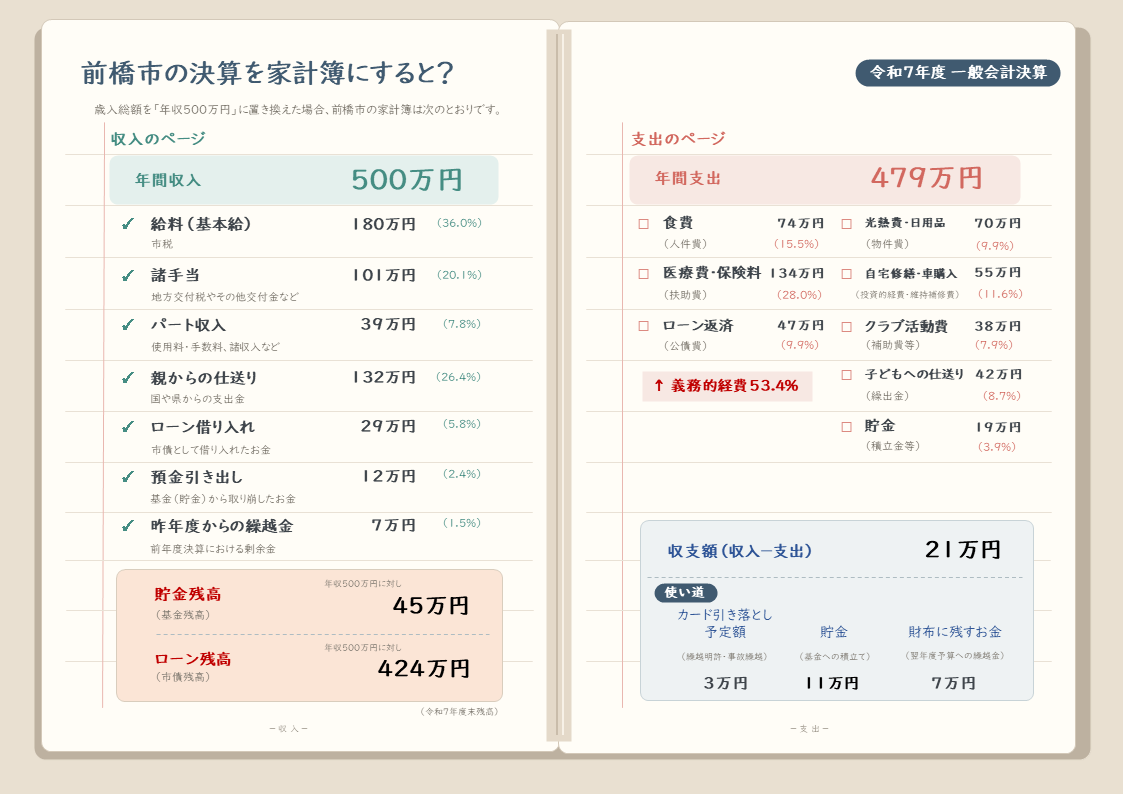
Task: Click the (20.1%) percentage
Action: [x=459, y=275]
